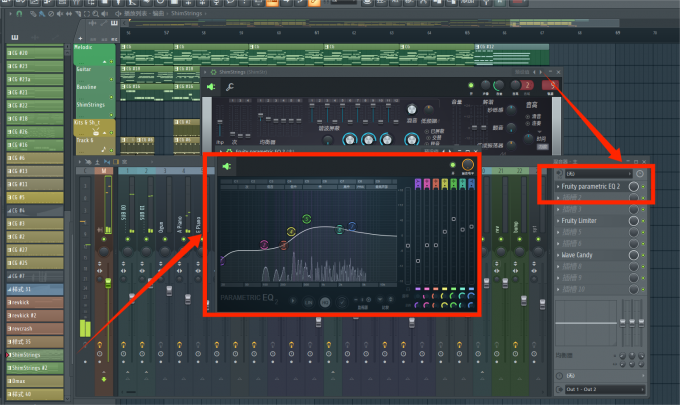This screenshot has width=680, height=405.
Task: Expand the Fruity Limiter slot arrow menu
Action: coord(558,220)
